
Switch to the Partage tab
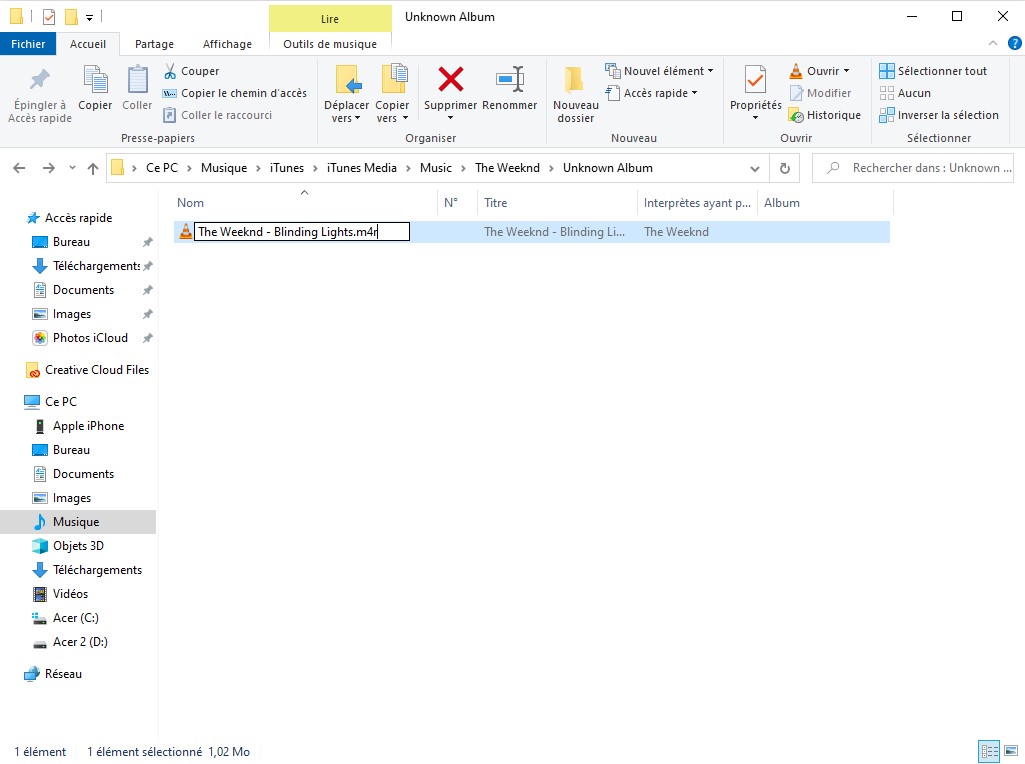point(154,44)
